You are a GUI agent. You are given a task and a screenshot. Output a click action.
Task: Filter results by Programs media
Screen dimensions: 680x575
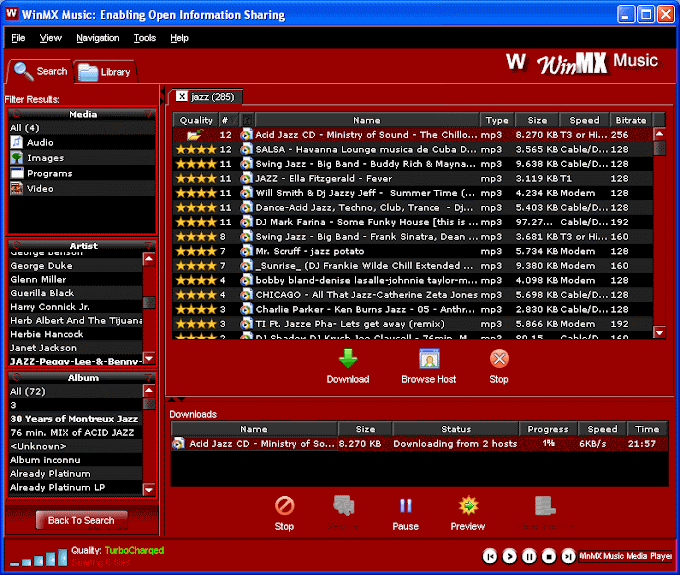[82, 173]
